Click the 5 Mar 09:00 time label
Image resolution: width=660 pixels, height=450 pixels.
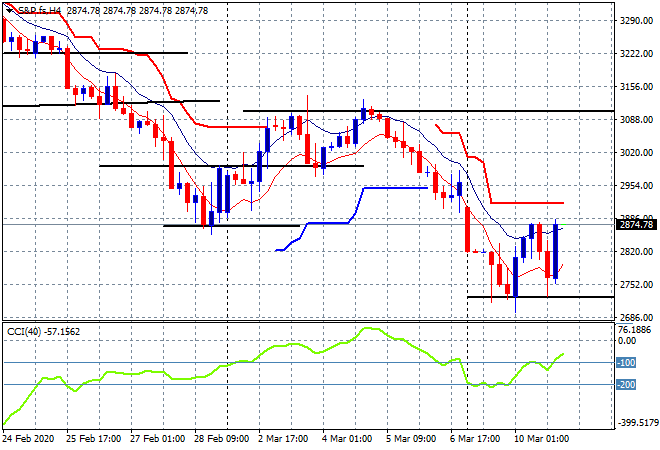[411, 439]
